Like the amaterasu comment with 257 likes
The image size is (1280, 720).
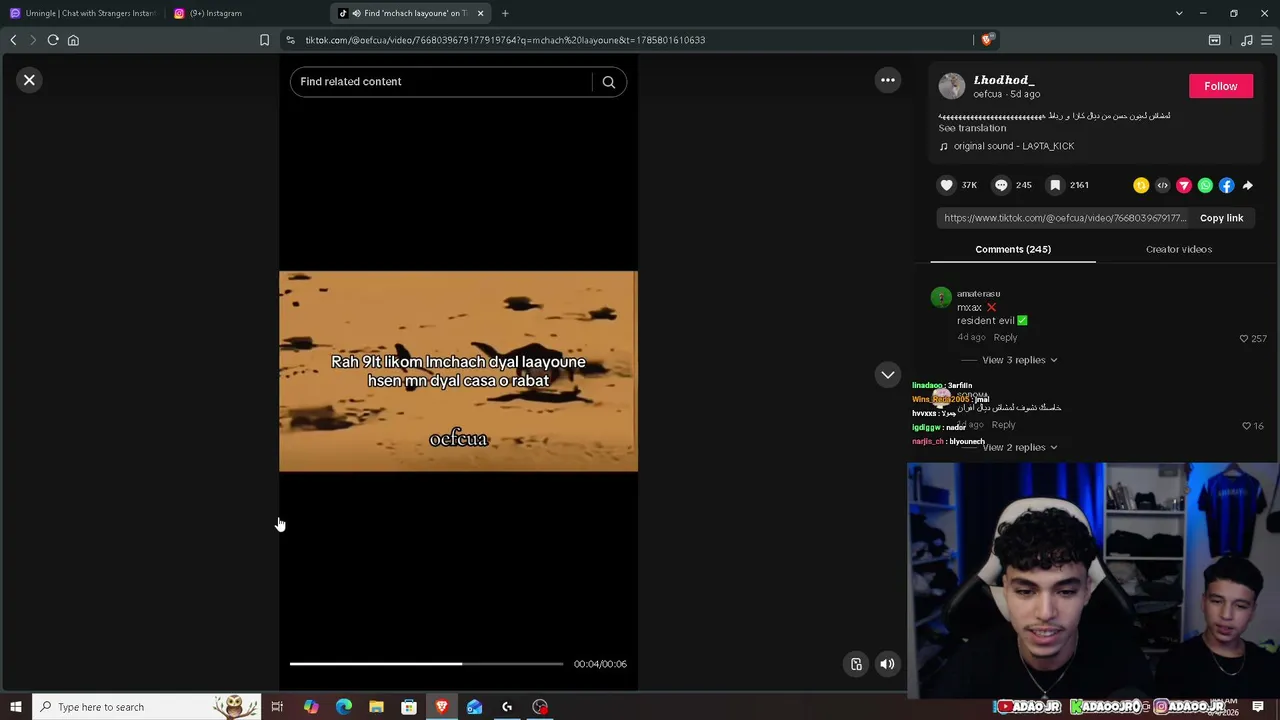coord(1244,338)
